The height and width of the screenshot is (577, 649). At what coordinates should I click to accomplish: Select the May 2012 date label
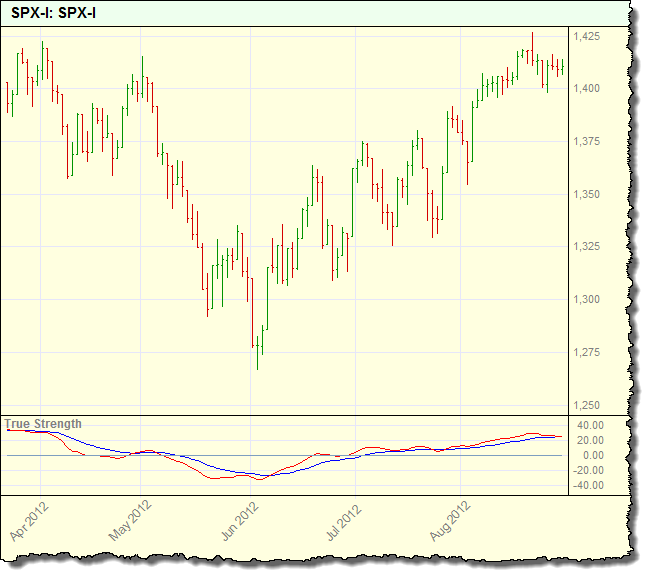pos(133,521)
